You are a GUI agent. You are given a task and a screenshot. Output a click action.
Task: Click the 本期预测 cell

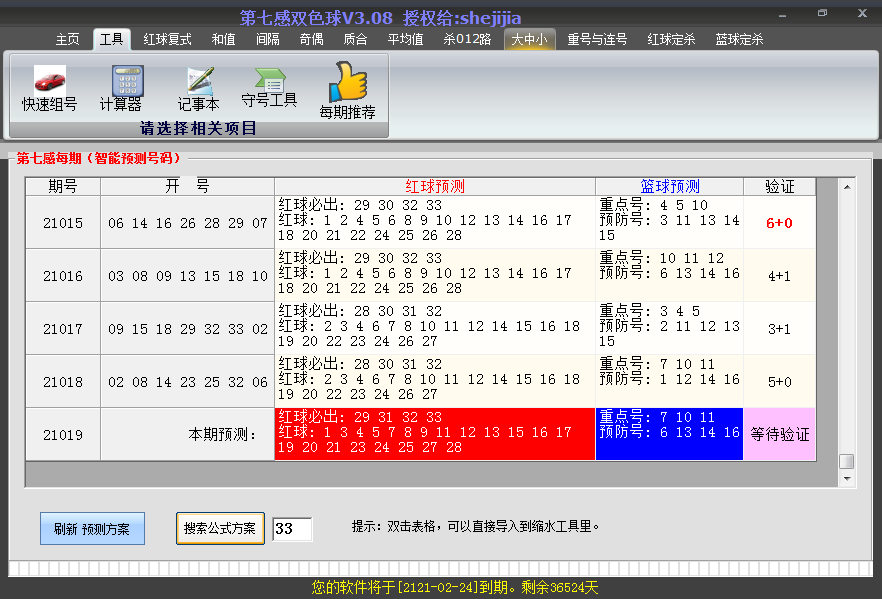(187, 434)
